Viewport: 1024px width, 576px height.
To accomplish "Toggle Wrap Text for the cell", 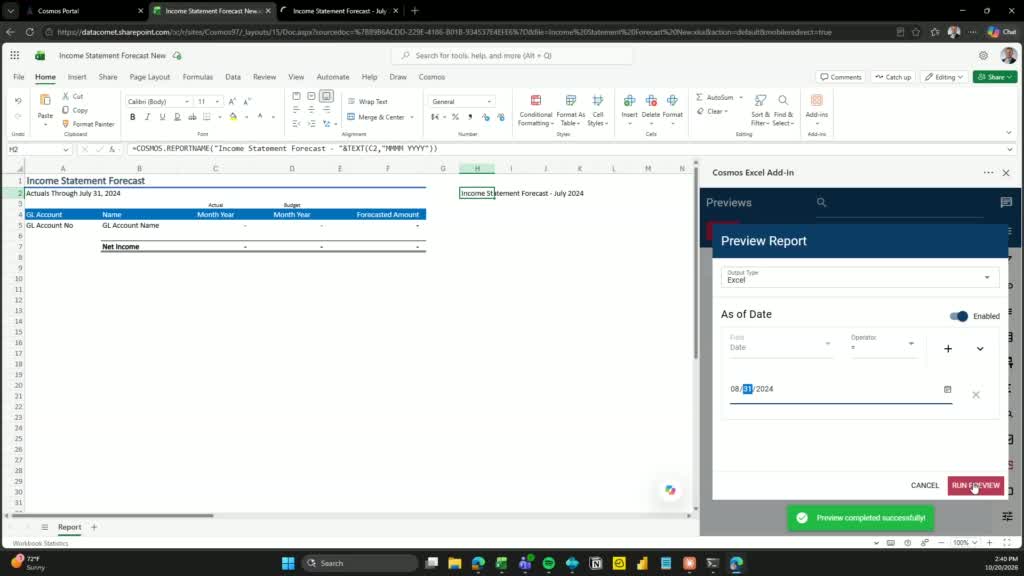I will tap(368, 102).
